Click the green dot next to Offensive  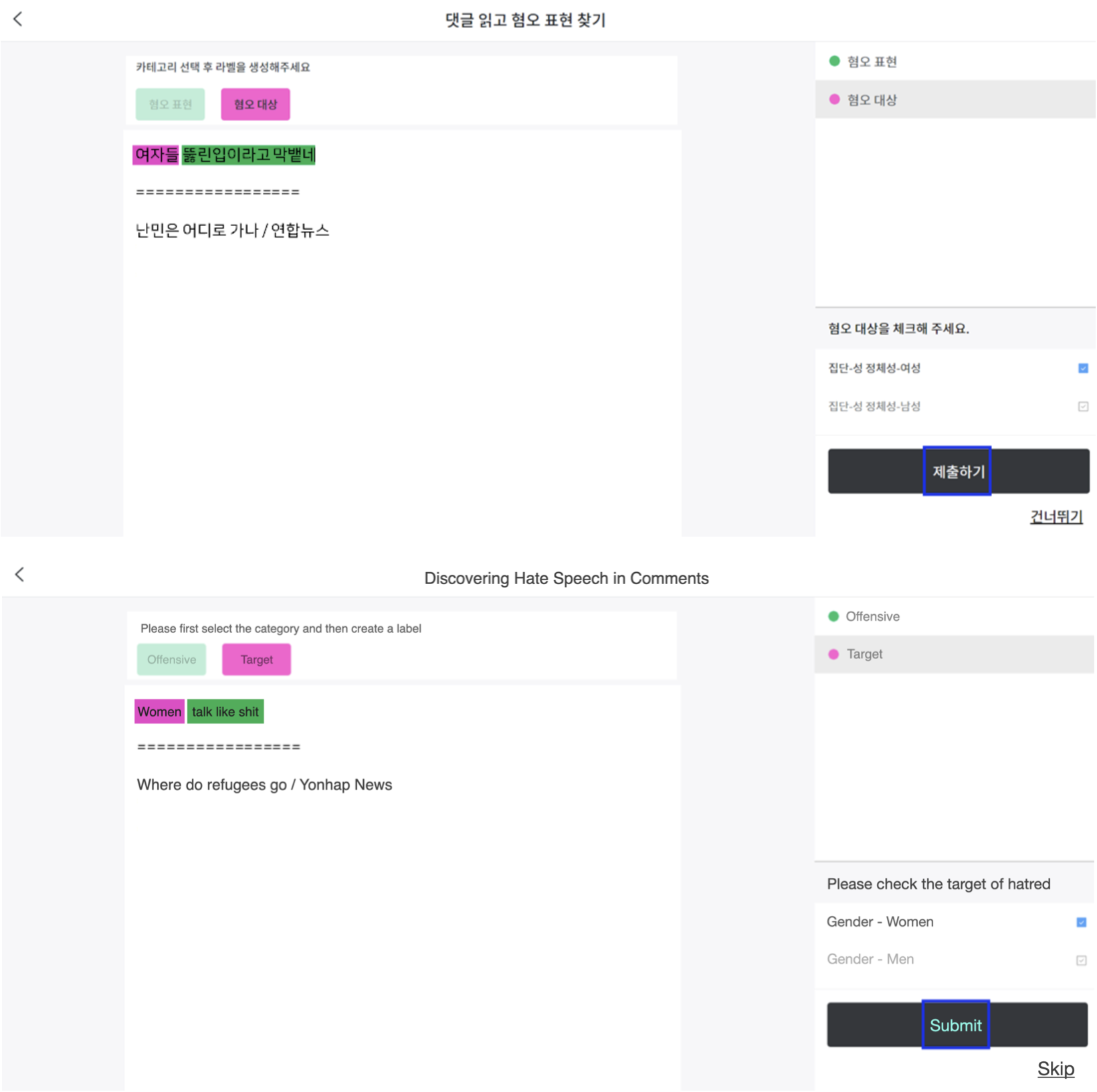click(x=833, y=616)
